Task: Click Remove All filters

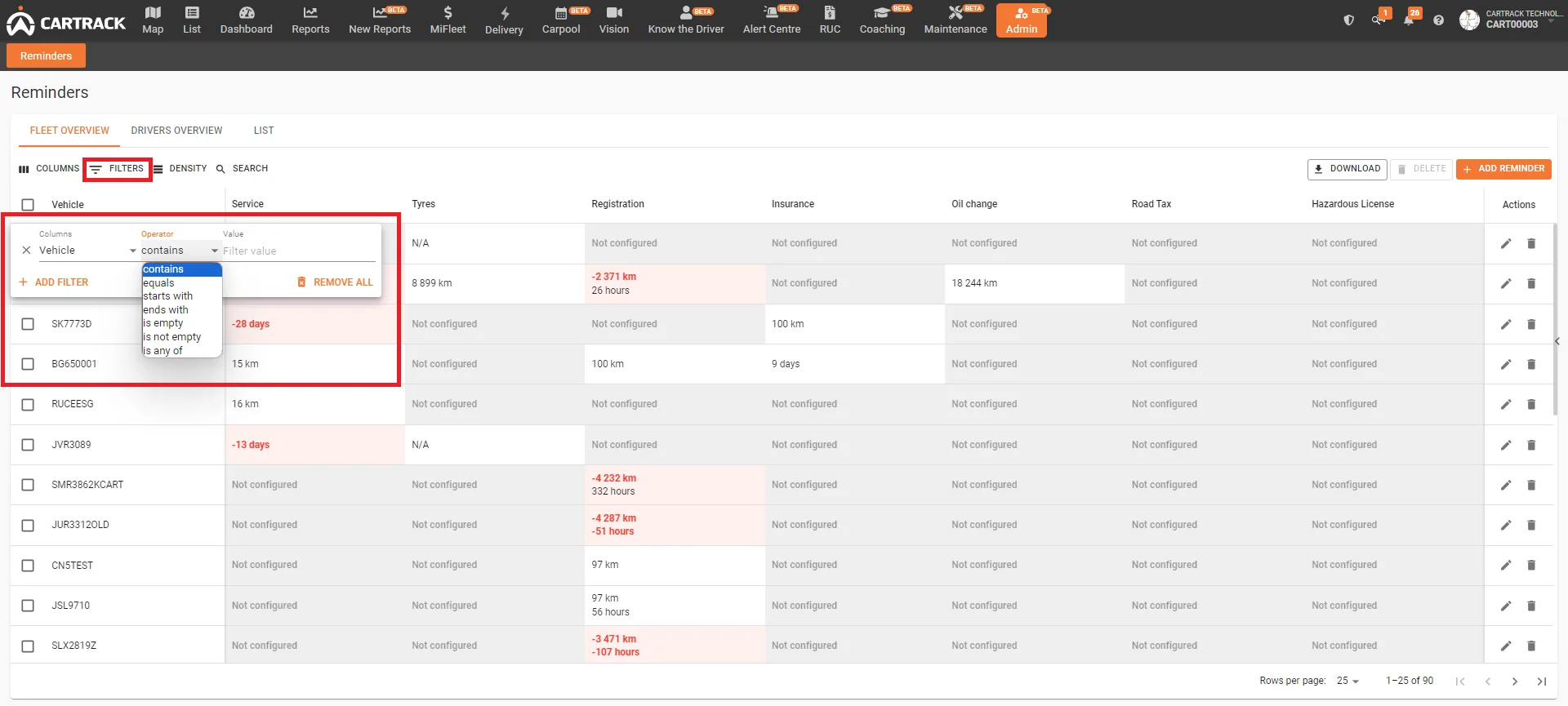Action: [336, 282]
